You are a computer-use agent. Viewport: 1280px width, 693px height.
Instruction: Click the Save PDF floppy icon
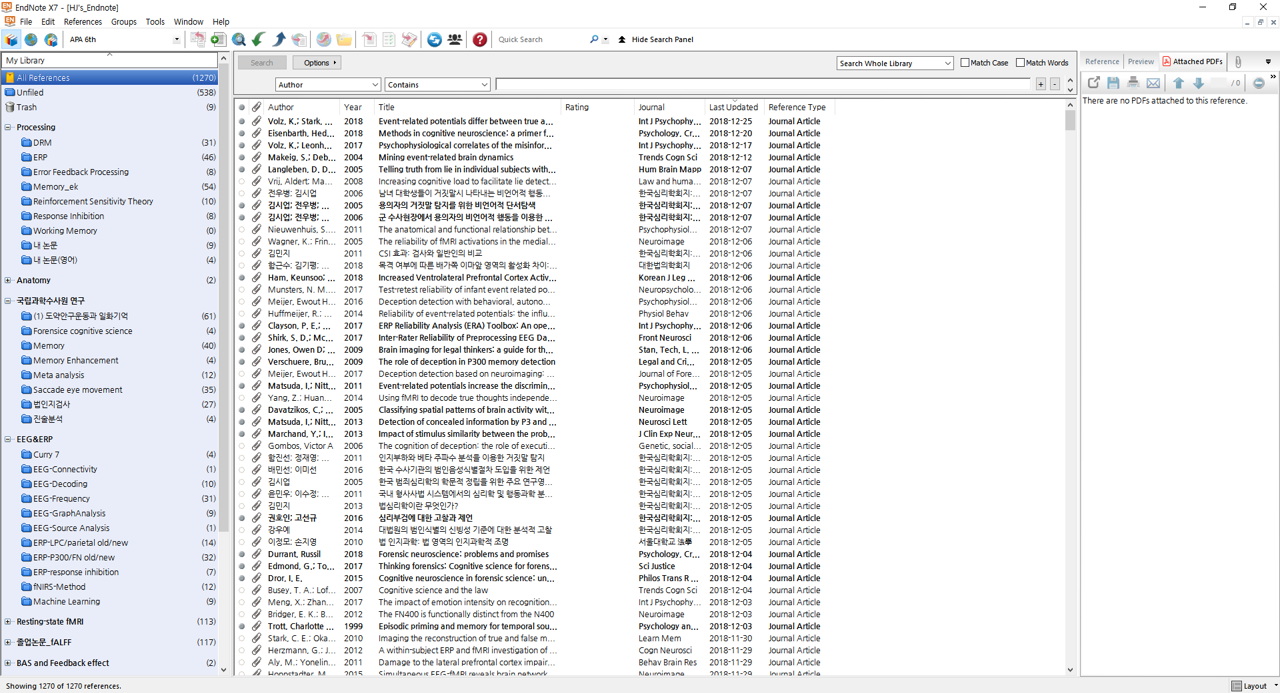(x=1113, y=83)
